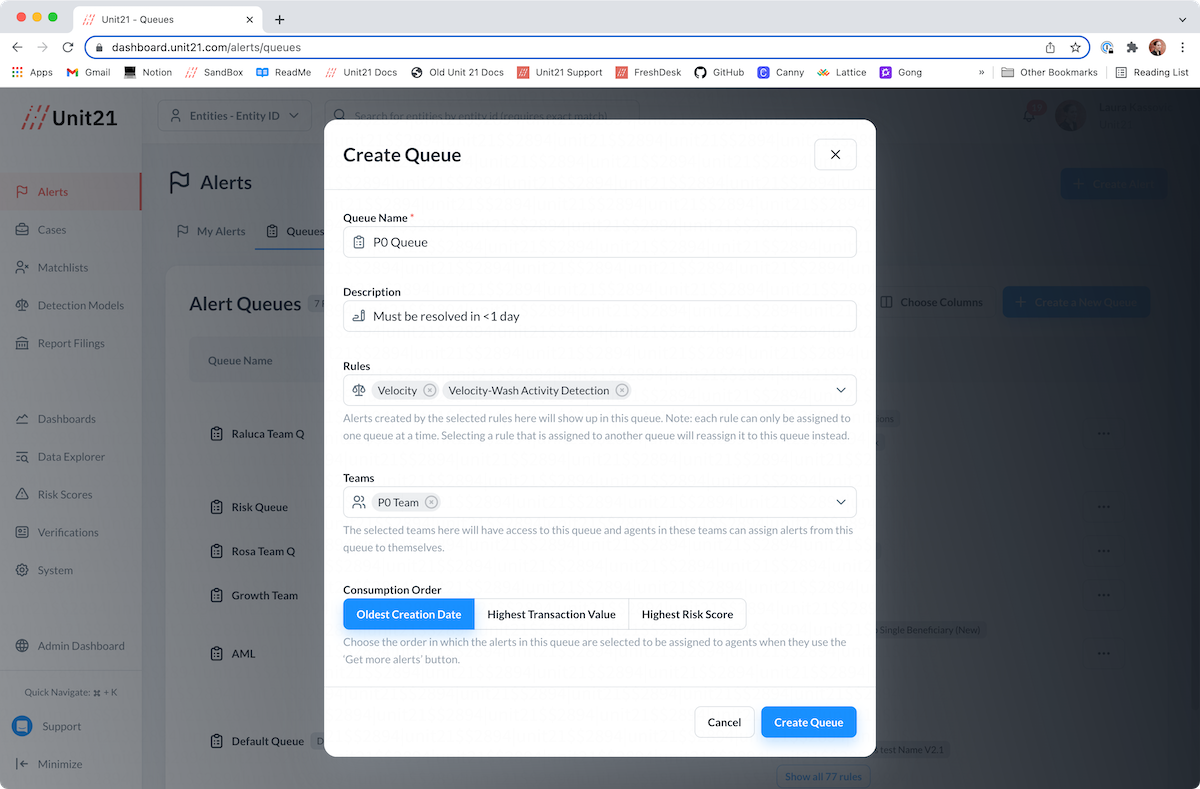This screenshot has height=789, width=1200.
Task: Remove Velocity-Wash Activity Detection rule tag
Action: click(621, 390)
